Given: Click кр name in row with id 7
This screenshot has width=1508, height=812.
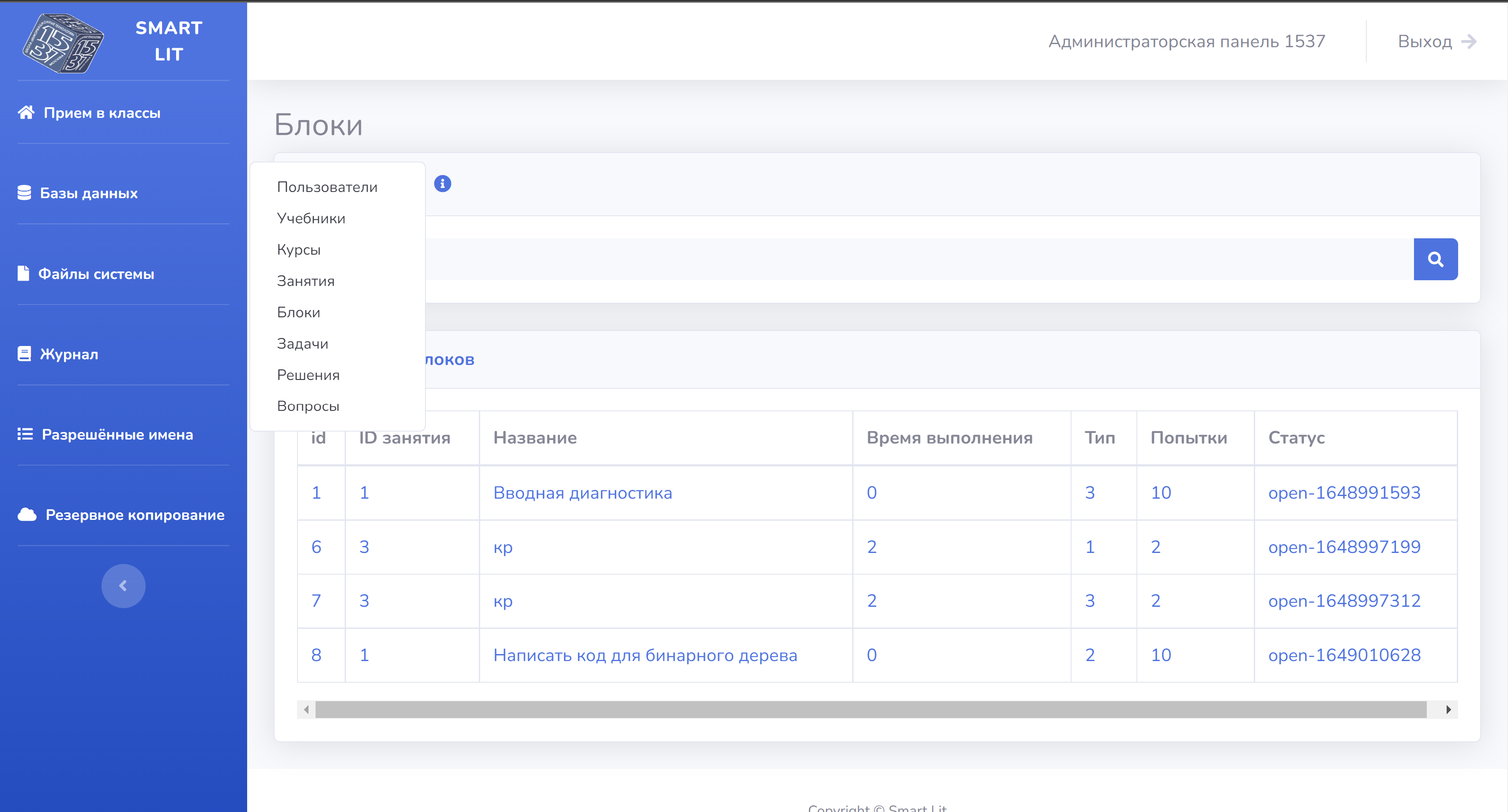Looking at the screenshot, I should tap(502, 602).
